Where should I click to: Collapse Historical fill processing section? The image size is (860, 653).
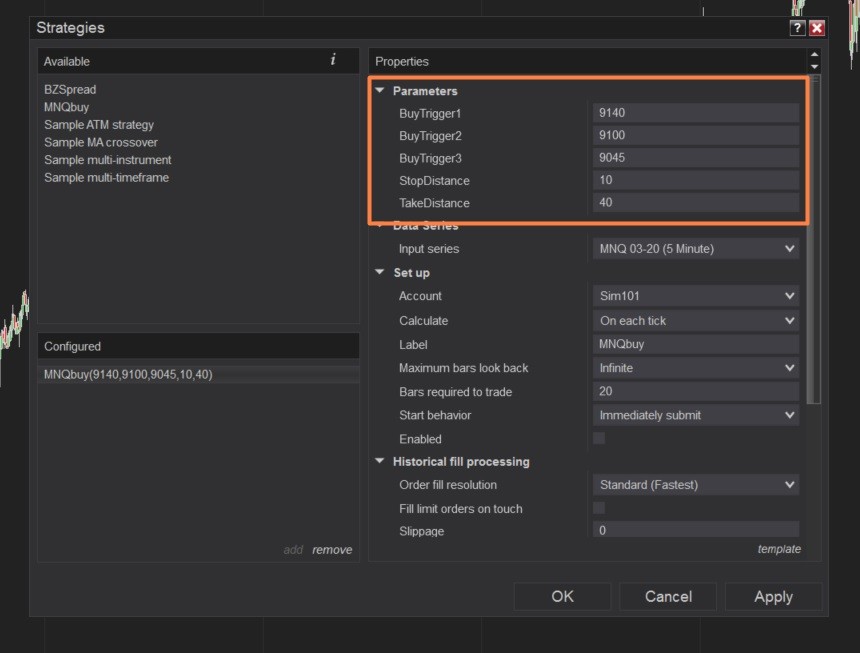click(x=380, y=462)
